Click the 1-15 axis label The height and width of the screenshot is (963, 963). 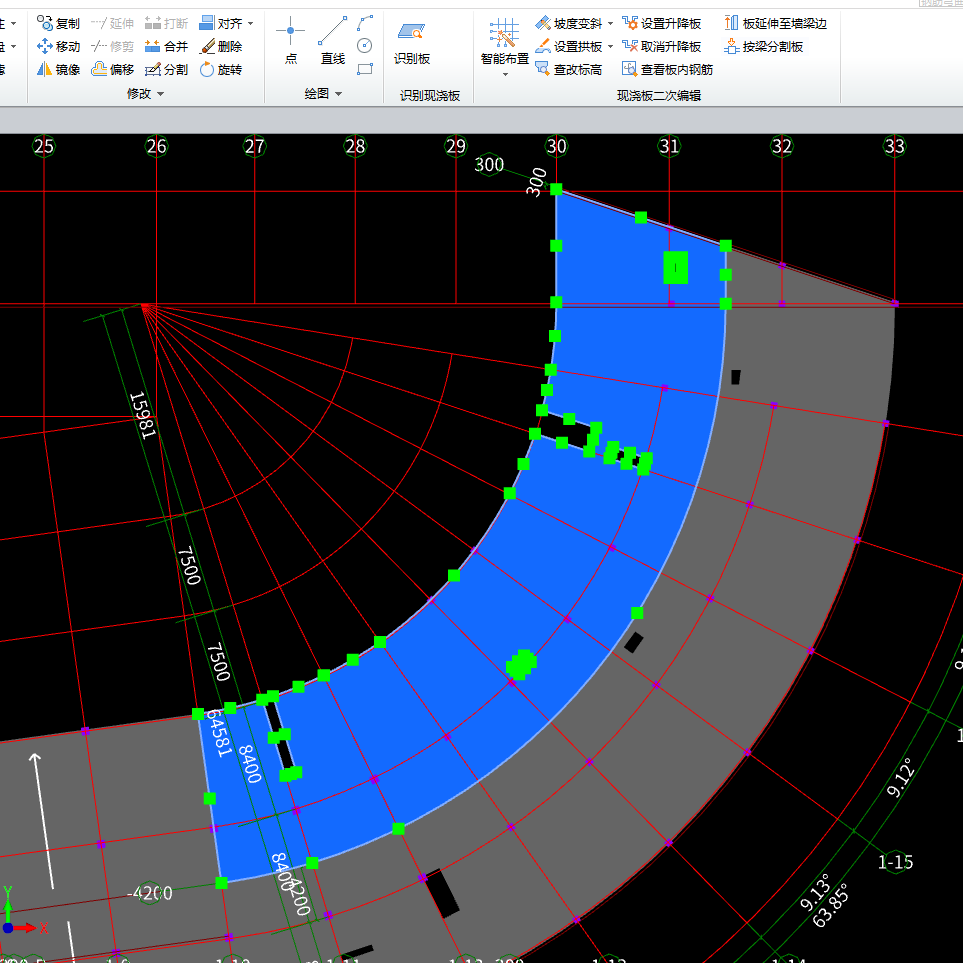tap(895, 862)
